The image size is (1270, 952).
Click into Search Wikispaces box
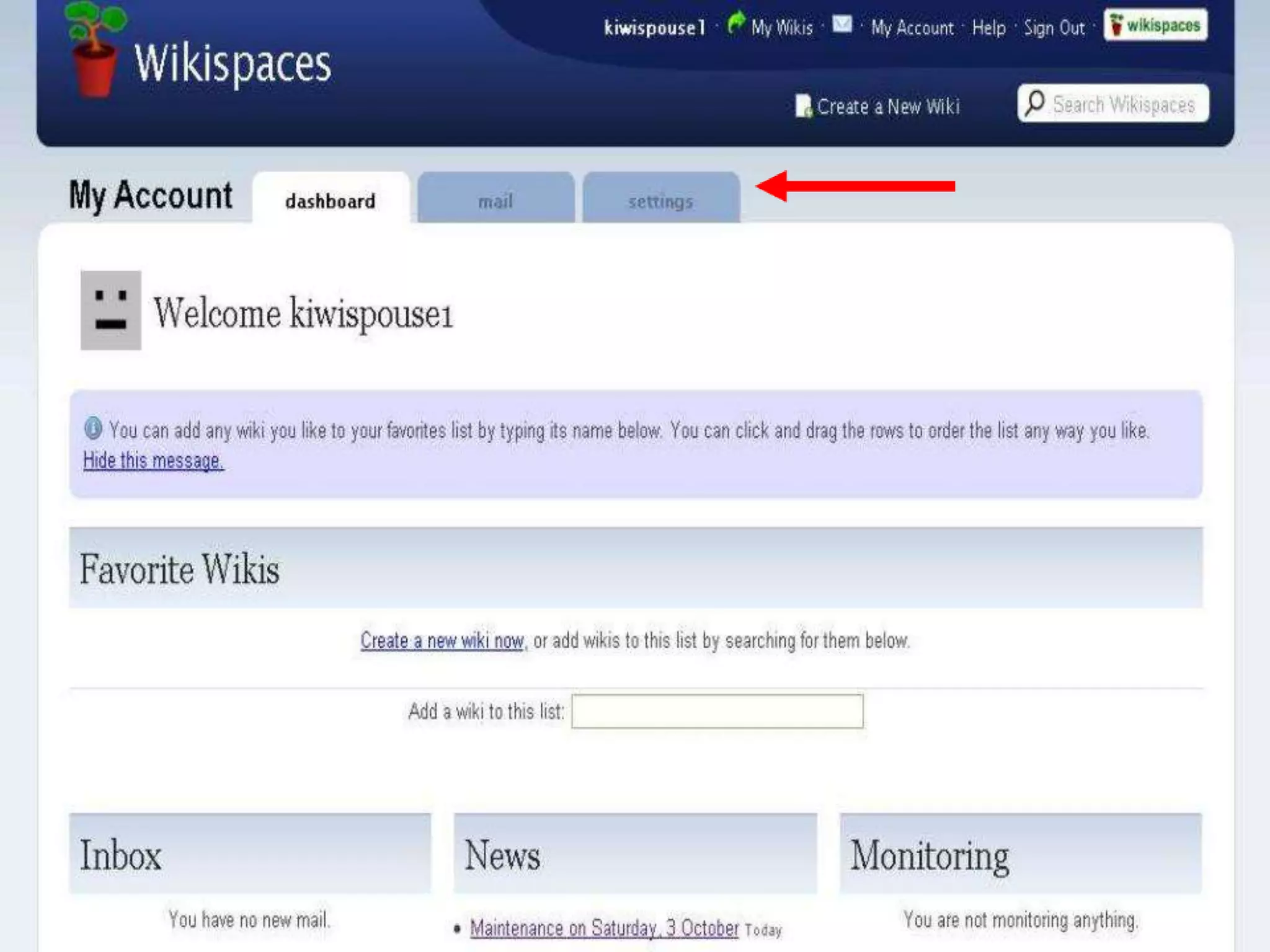click(x=1124, y=104)
